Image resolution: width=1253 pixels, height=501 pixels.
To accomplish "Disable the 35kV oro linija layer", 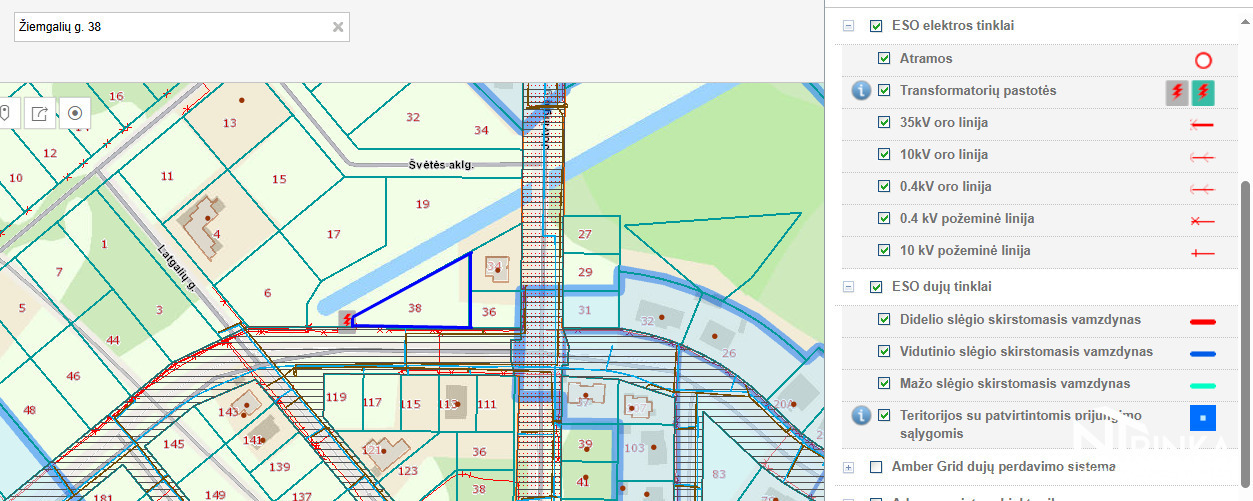I will pos(884,123).
